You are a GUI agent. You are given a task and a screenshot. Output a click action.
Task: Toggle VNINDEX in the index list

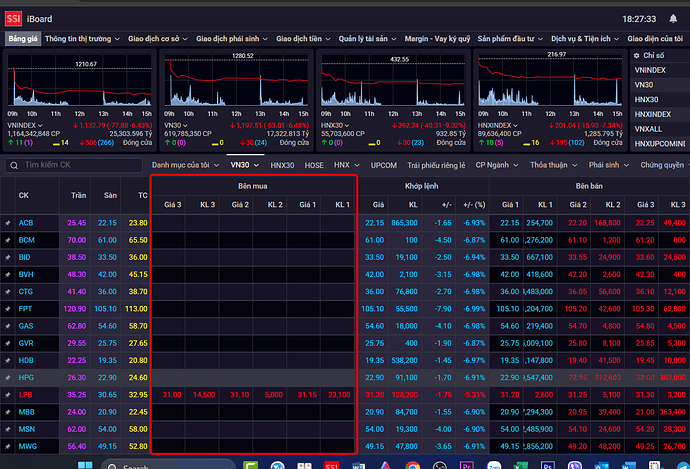(x=653, y=71)
